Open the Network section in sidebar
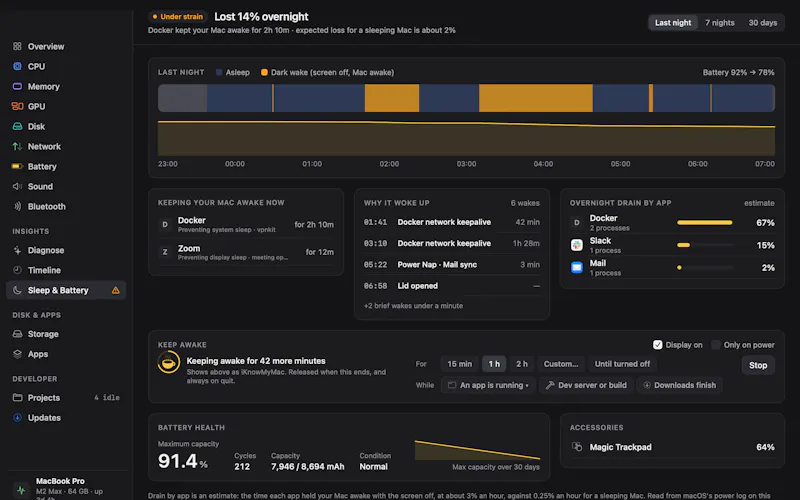Screen dimensions: 800x500 66,146
